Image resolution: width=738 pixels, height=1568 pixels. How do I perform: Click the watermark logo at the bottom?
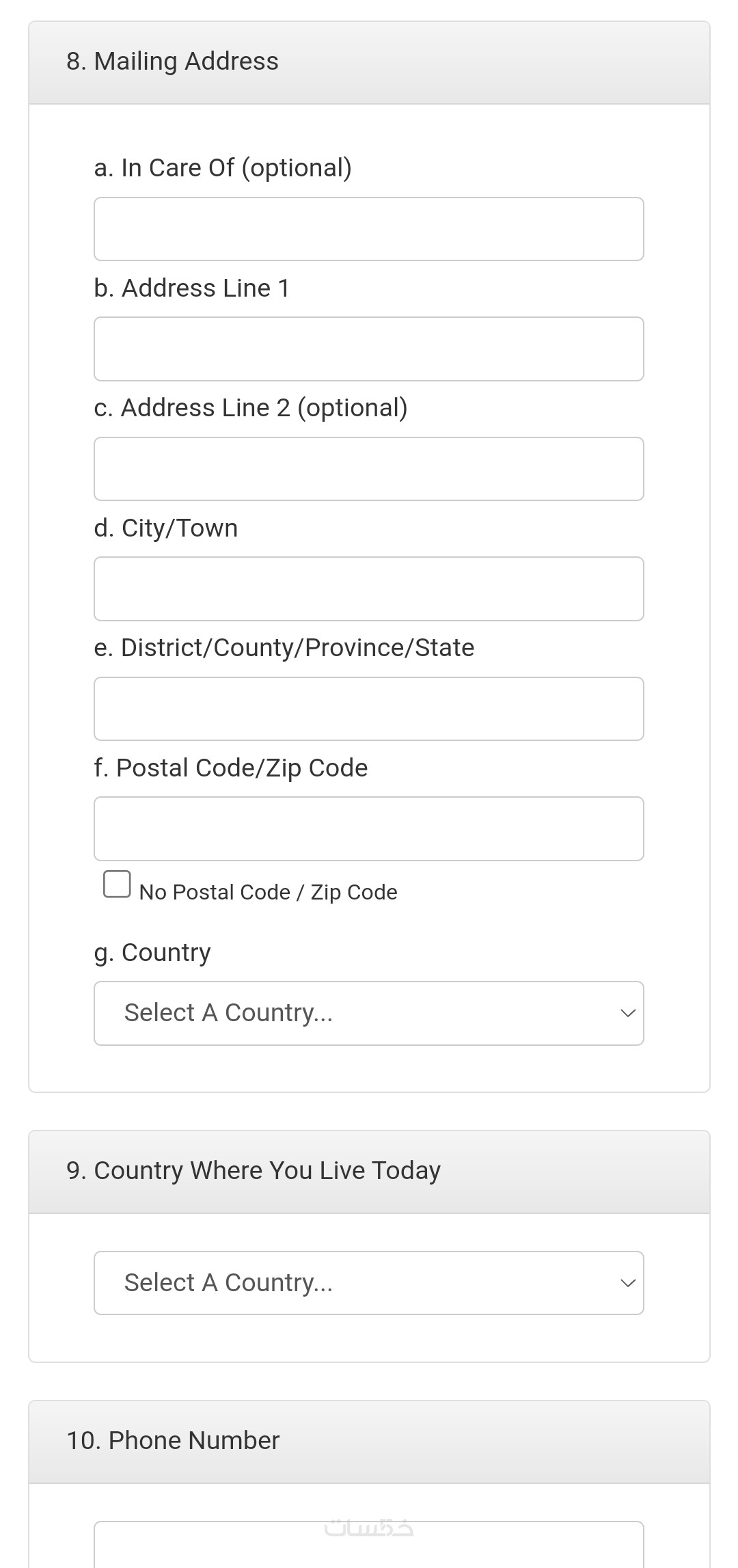tap(369, 1528)
